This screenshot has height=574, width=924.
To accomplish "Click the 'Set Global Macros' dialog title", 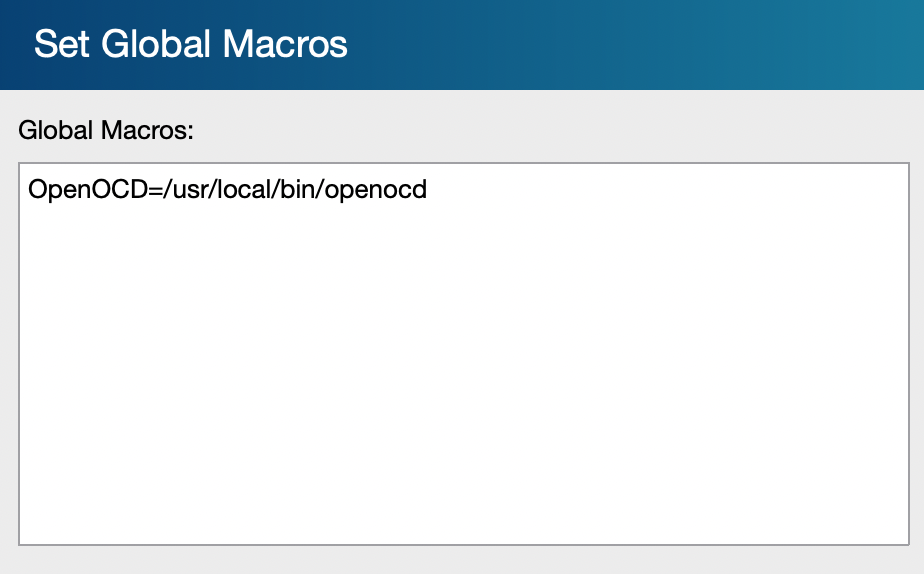I will pos(191,44).
